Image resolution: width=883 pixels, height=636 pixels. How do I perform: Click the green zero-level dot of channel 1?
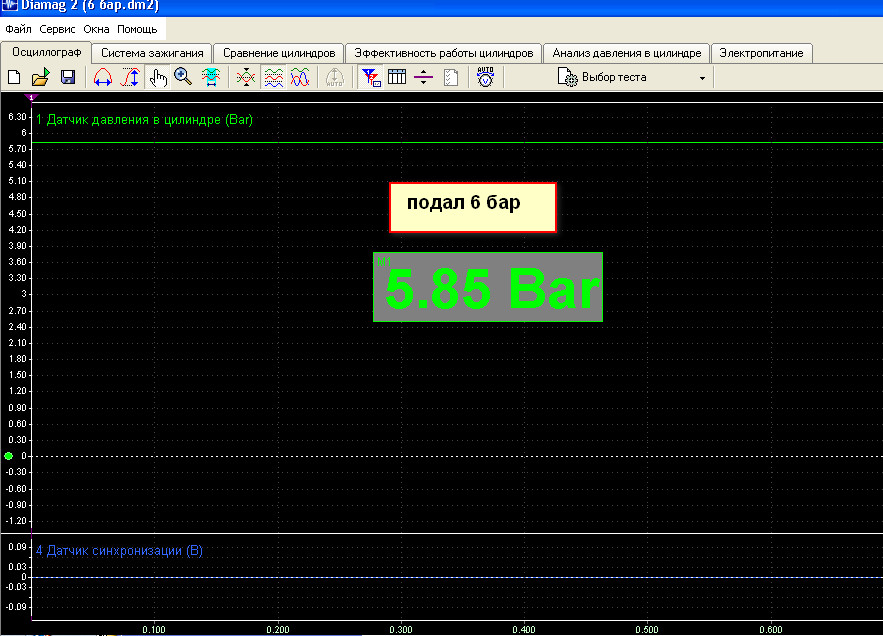[x=8, y=456]
